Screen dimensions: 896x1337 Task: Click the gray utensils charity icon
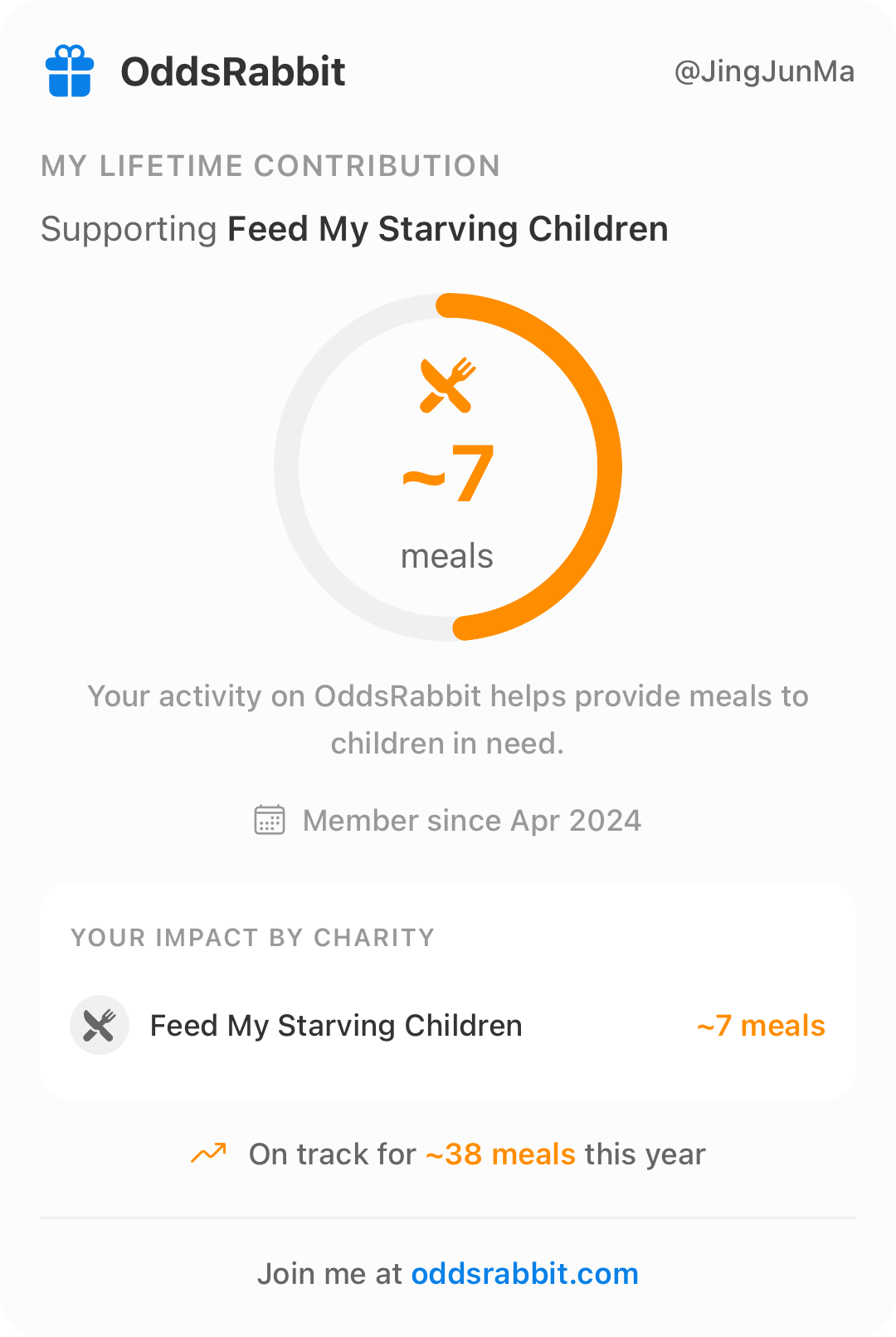click(x=100, y=1025)
